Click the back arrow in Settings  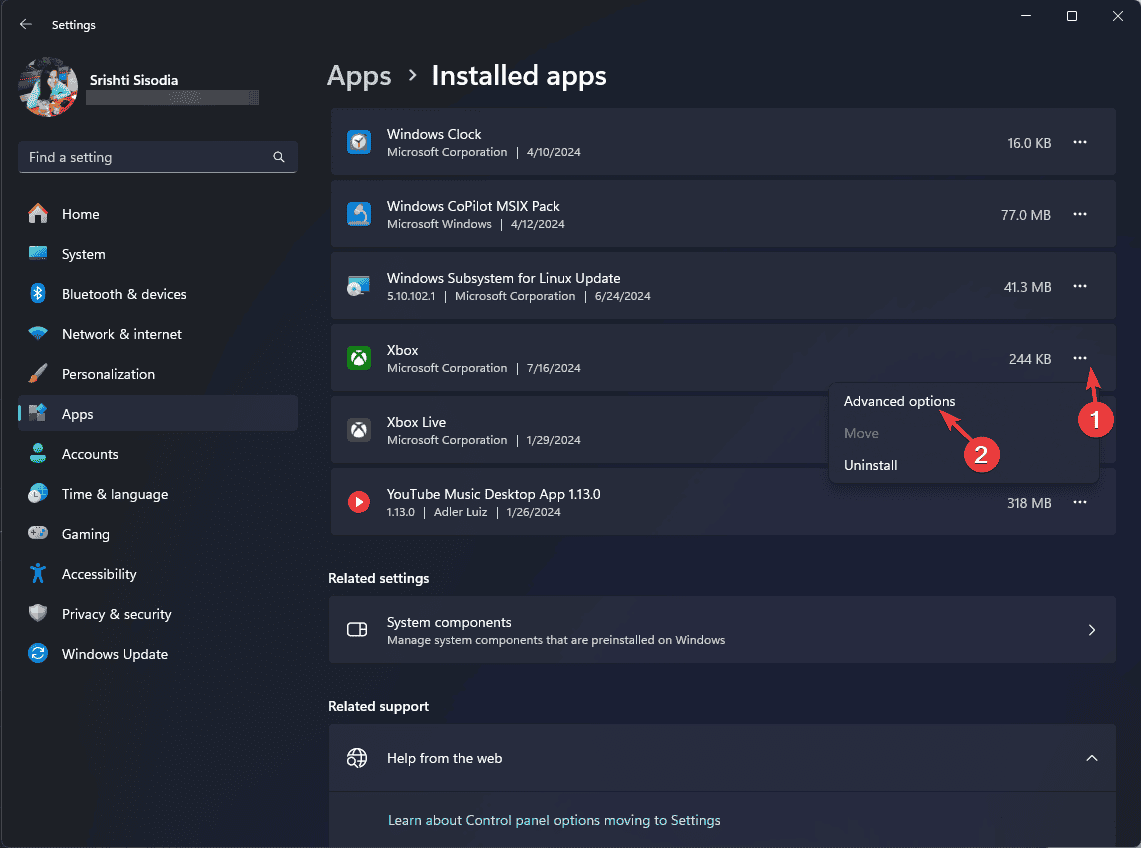click(x=25, y=24)
